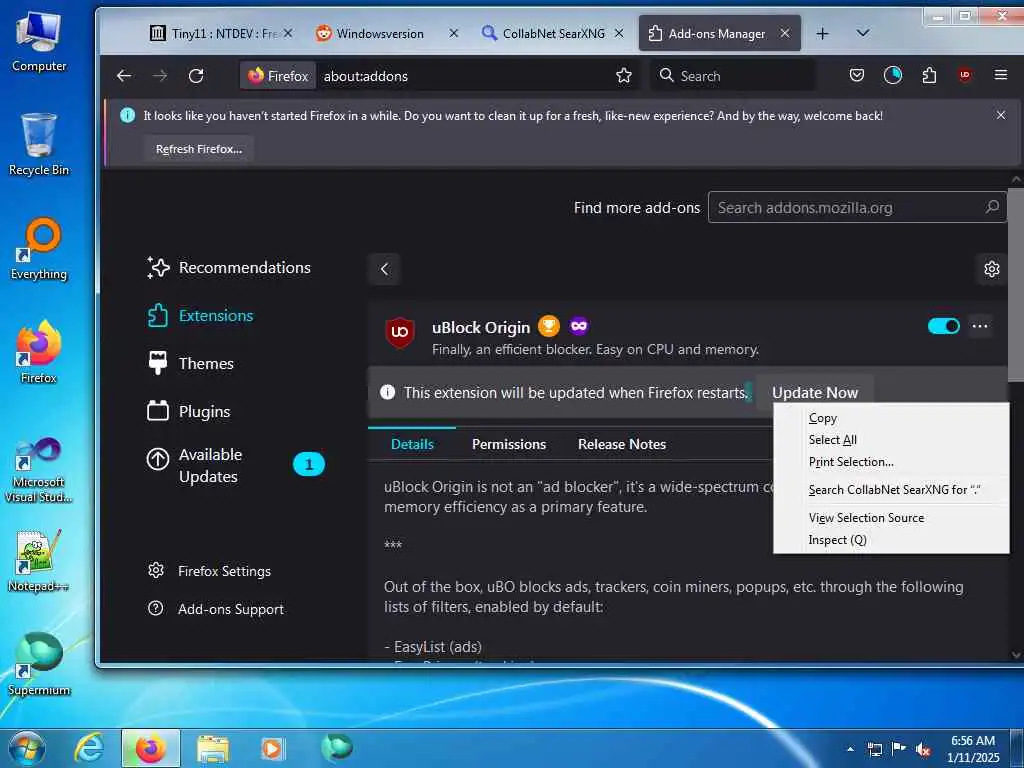This screenshot has width=1024, height=768.
Task: Select the Details tab
Action: [x=412, y=444]
